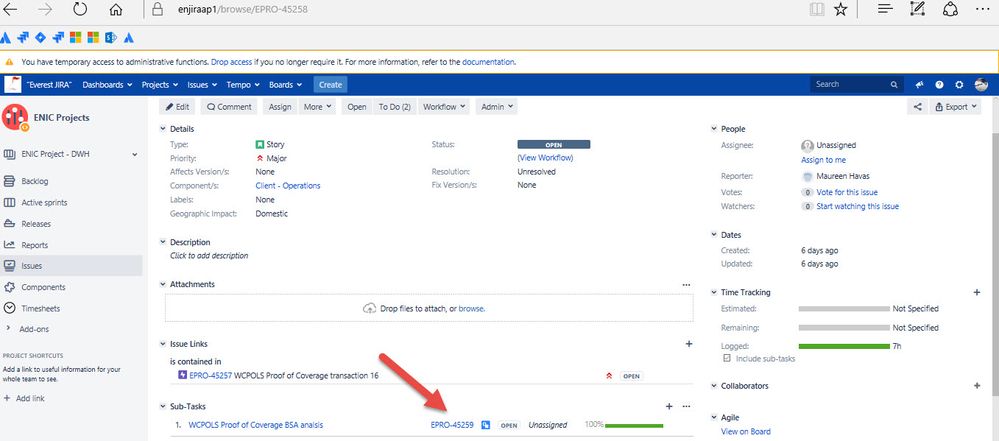Open the browser Hub lines icon

pos(884,9)
